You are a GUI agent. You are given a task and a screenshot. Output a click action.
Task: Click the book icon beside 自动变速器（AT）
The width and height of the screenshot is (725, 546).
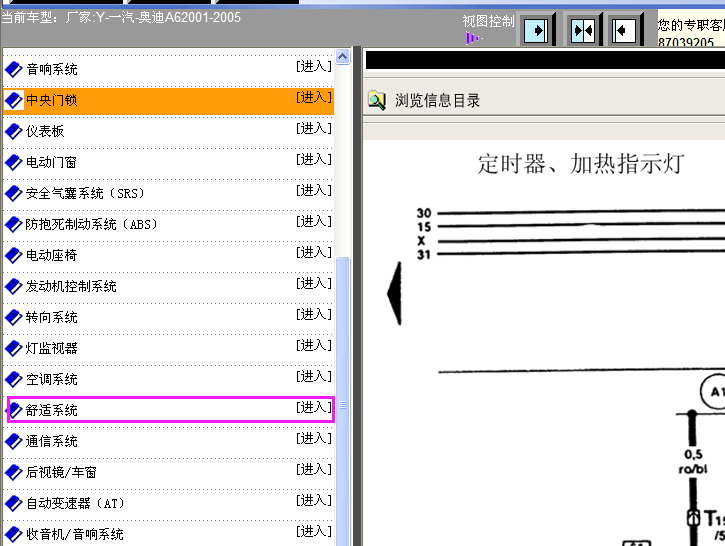tap(13, 503)
